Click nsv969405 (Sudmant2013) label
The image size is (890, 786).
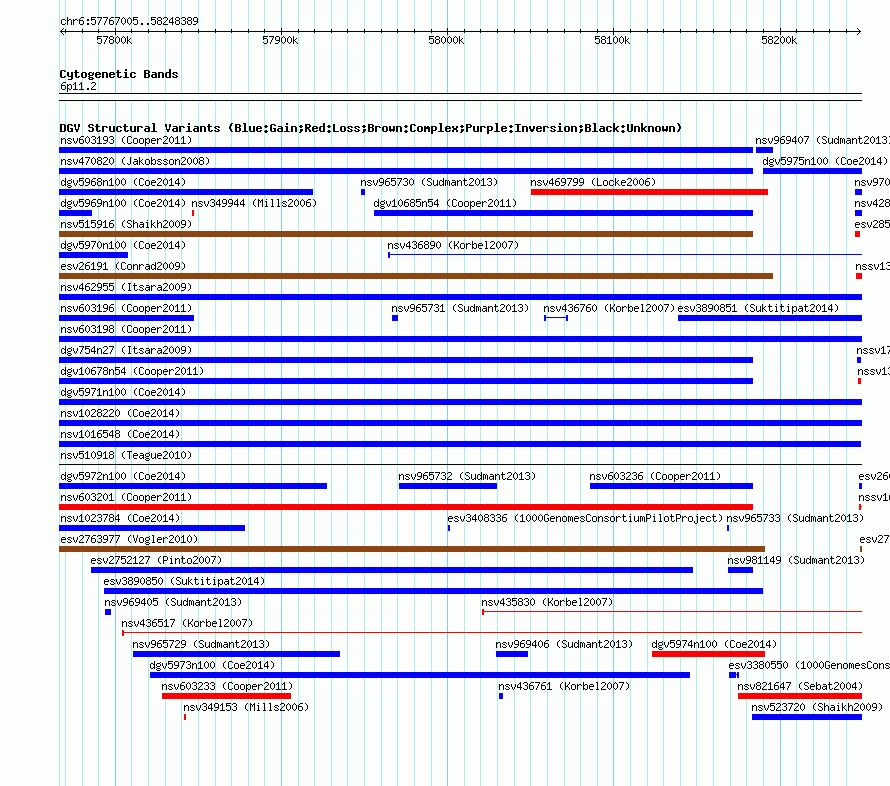tap(173, 602)
